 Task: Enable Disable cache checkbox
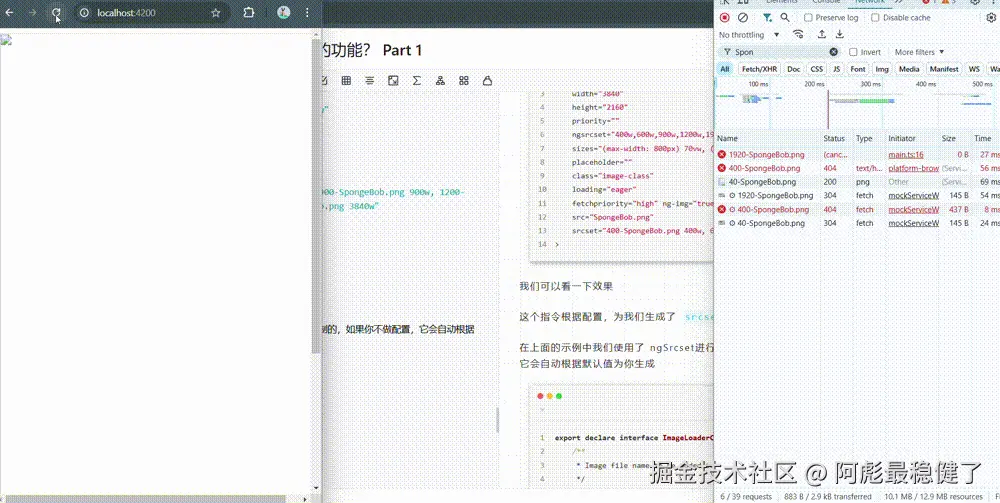coord(875,18)
